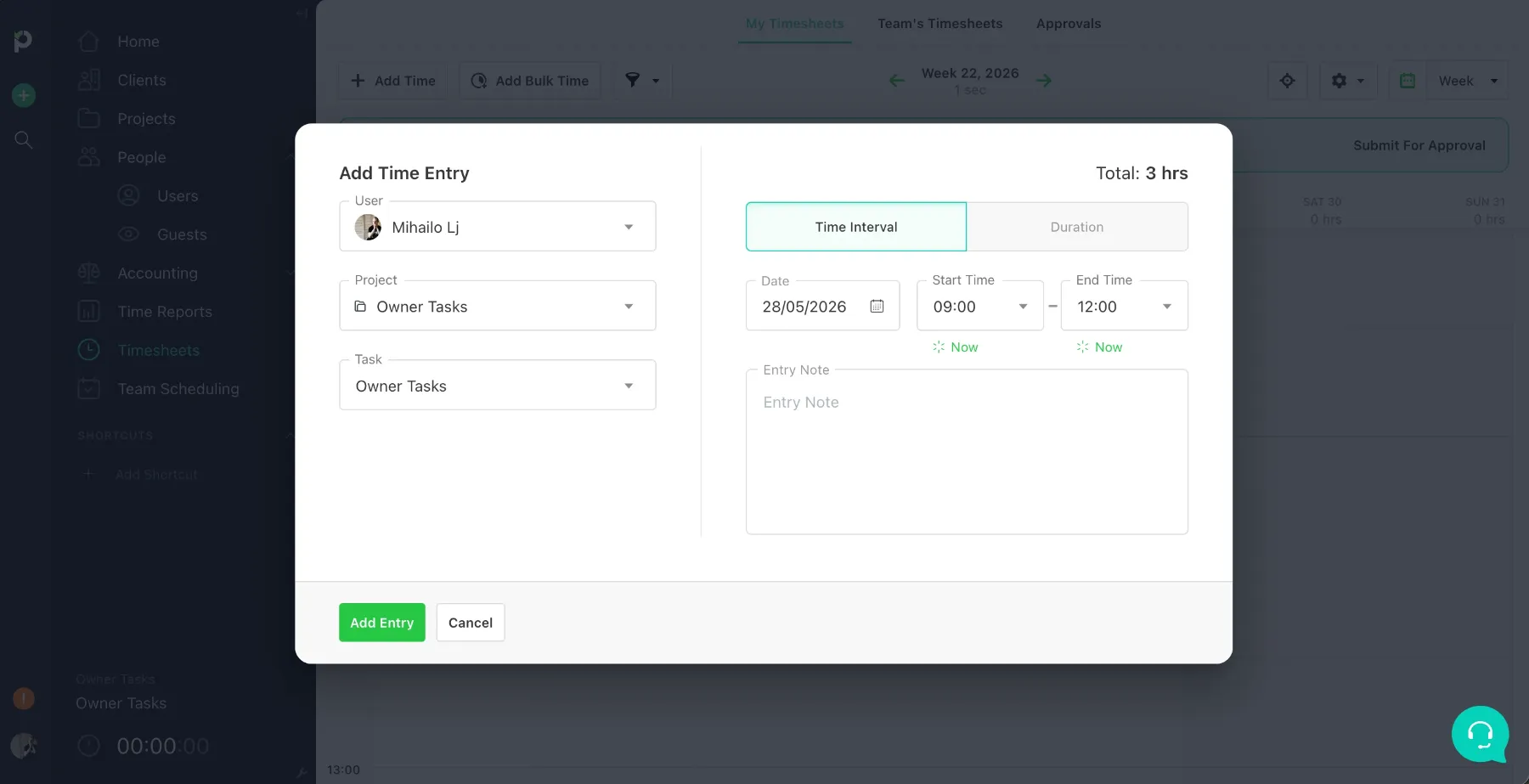Open Team Scheduling in sidebar
Image resolution: width=1529 pixels, height=784 pixels.
click(178, 388)
